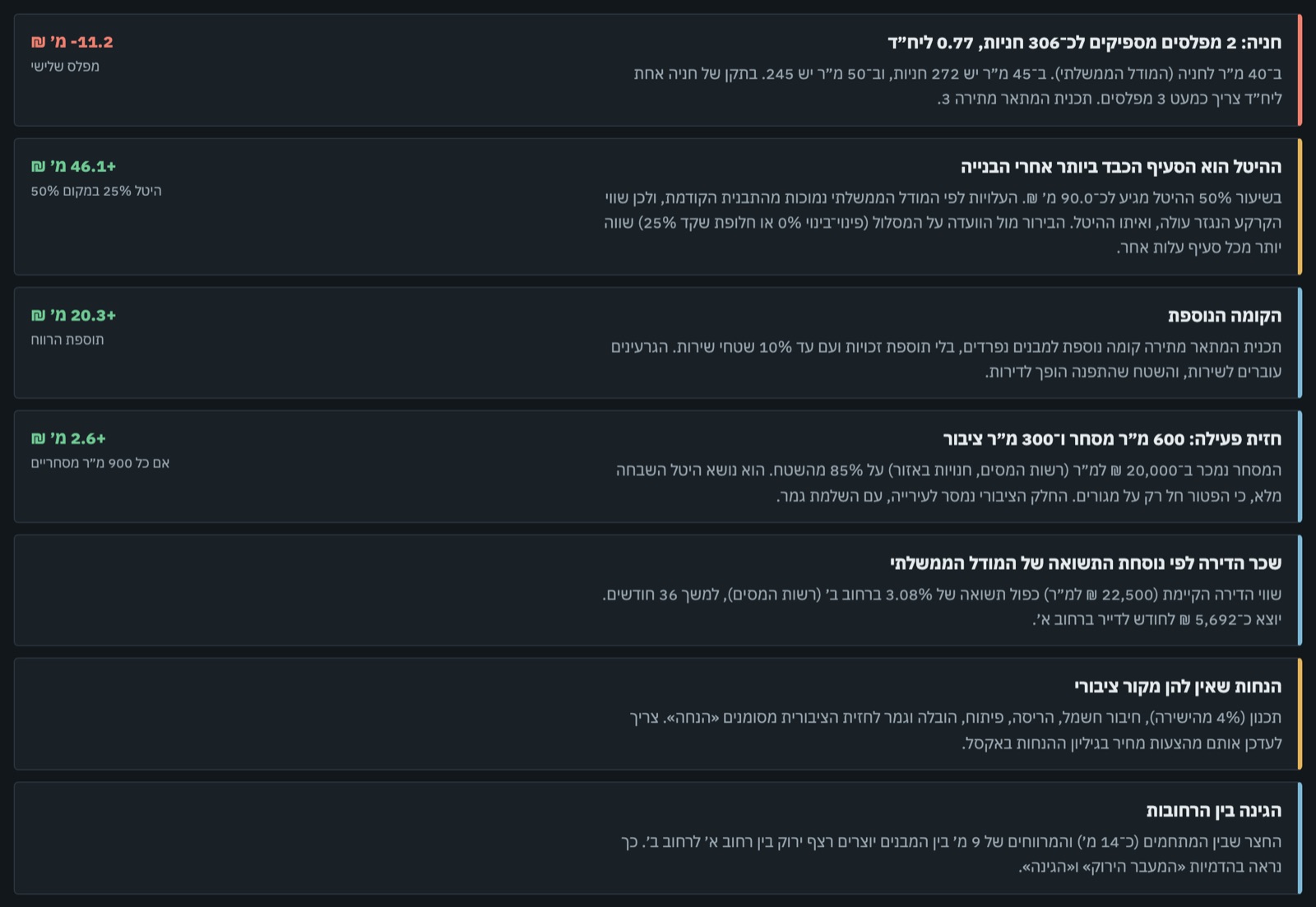The image size is (1316, 907).
Task: Select the 'תוספת הרווח' caption
Action: (67, 340)
